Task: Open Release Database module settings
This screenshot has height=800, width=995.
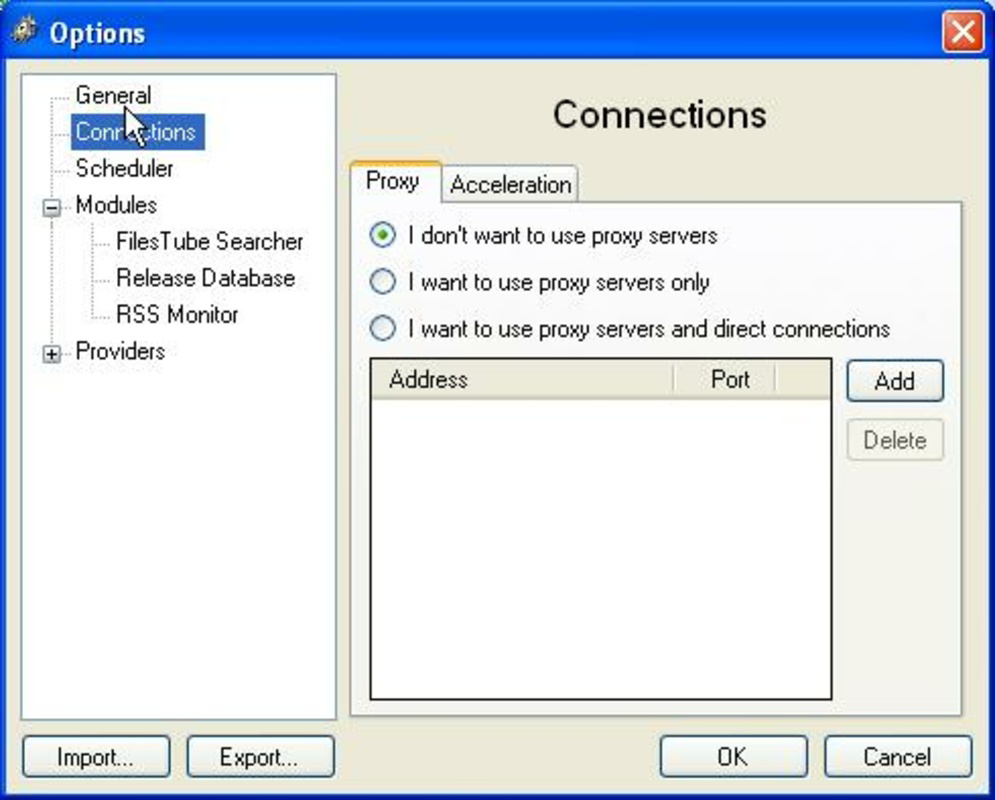Action: (x=205, y=278)
